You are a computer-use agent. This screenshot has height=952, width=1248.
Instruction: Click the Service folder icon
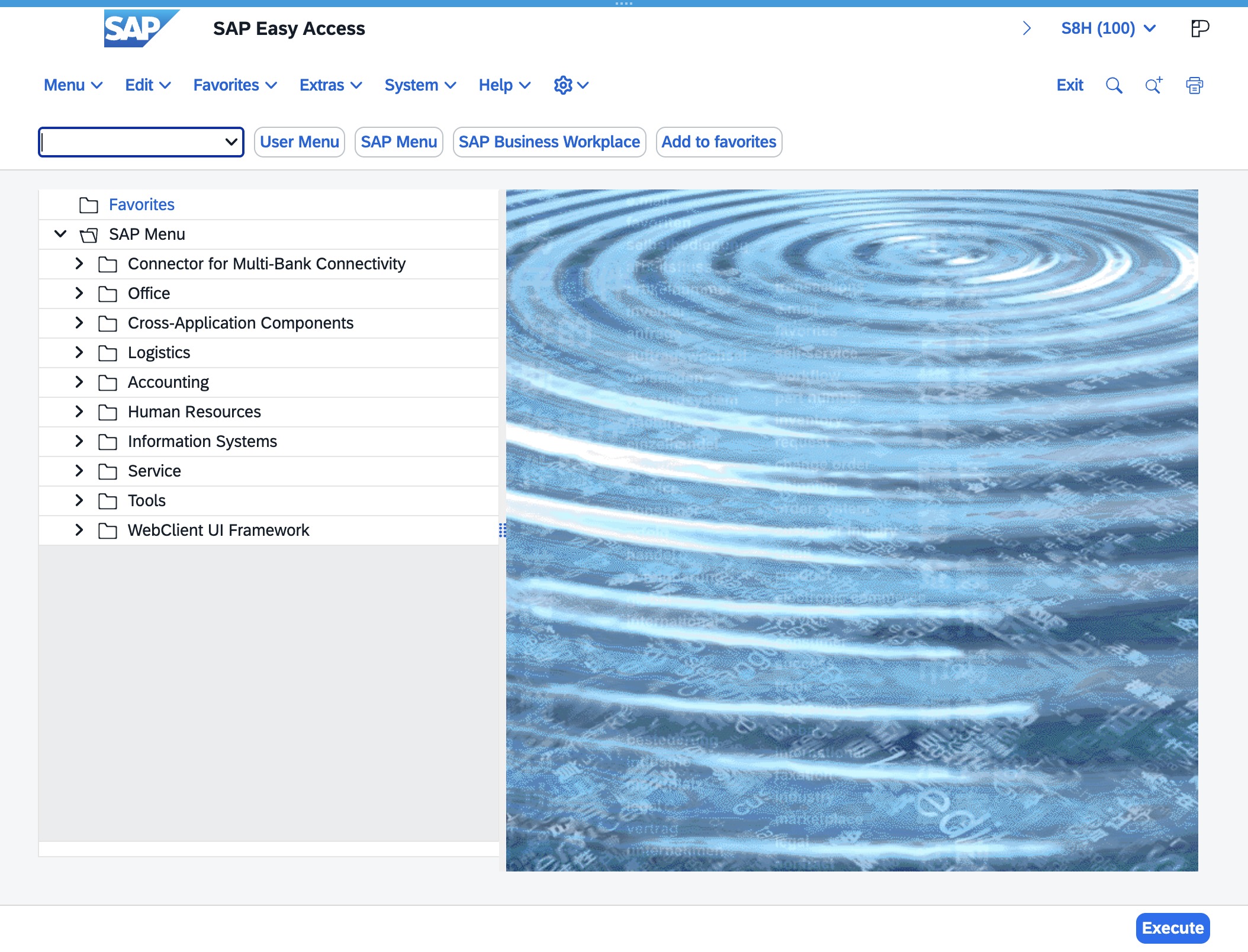click(x=108, y=471)
